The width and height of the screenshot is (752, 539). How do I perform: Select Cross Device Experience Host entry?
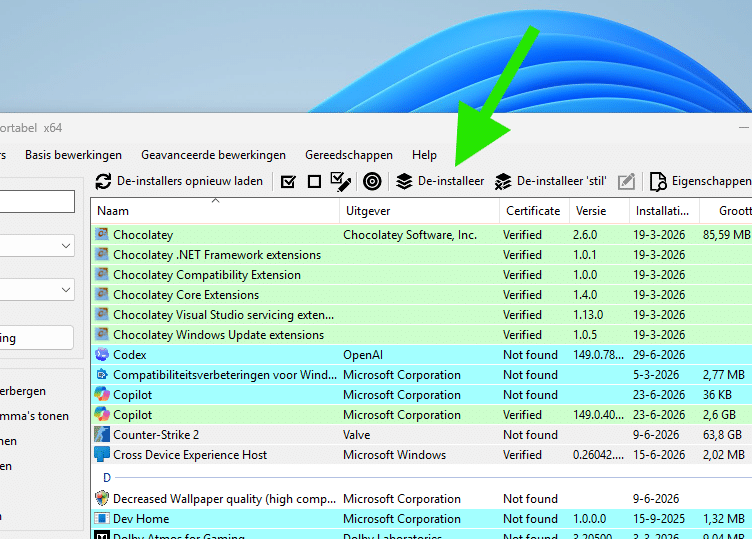[x=190, y=455]
